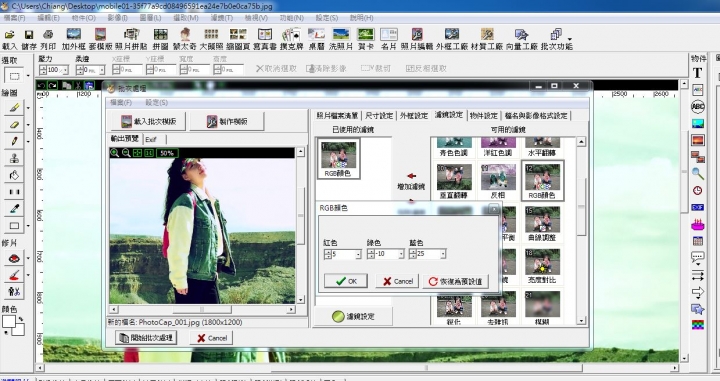Open the 拼圖 (puzzle) tool
The height and width of the screenshot is (381, 720).
(x=161, y=34)
